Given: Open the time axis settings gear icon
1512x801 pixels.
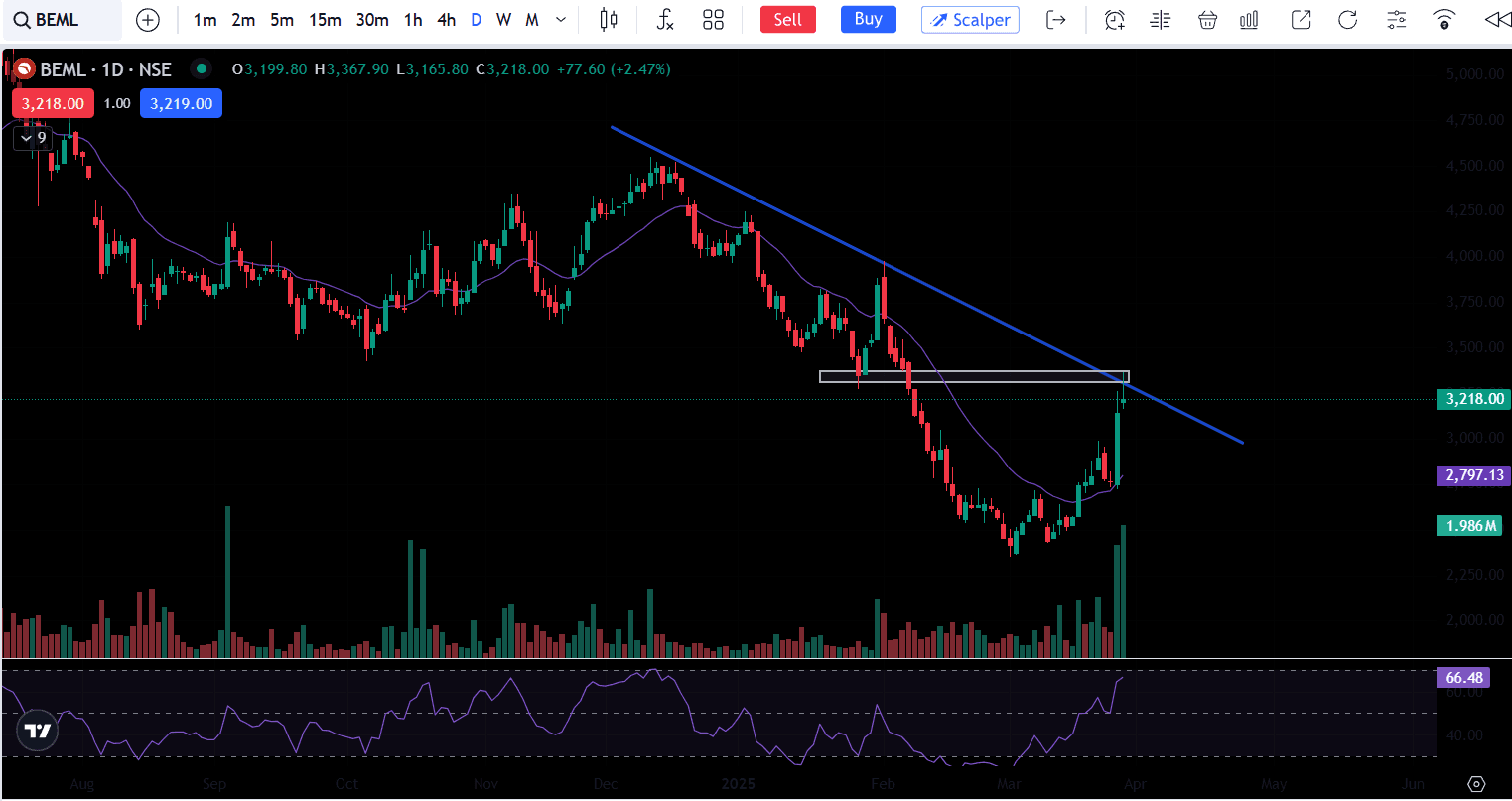Looking at the screenshot, I should (x=1475, y=784).
